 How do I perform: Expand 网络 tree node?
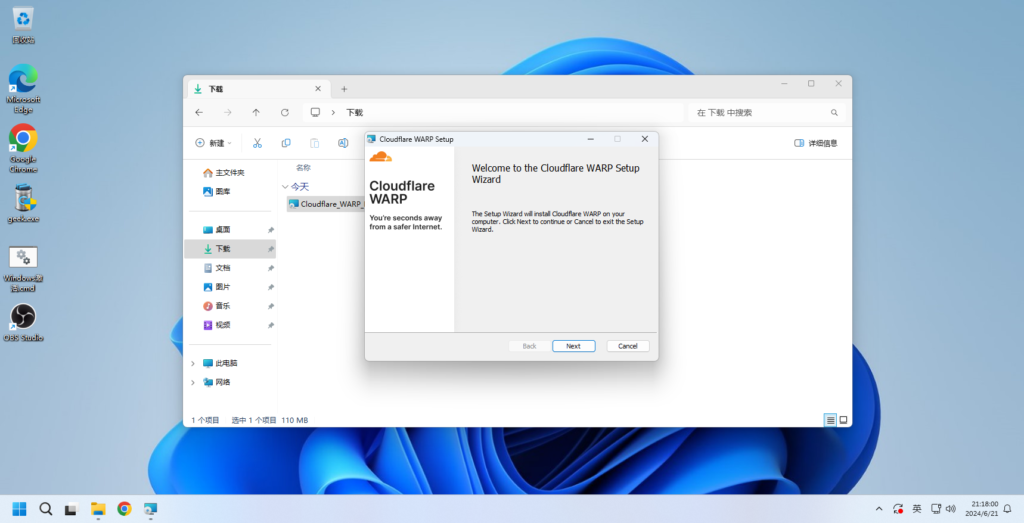193,382
